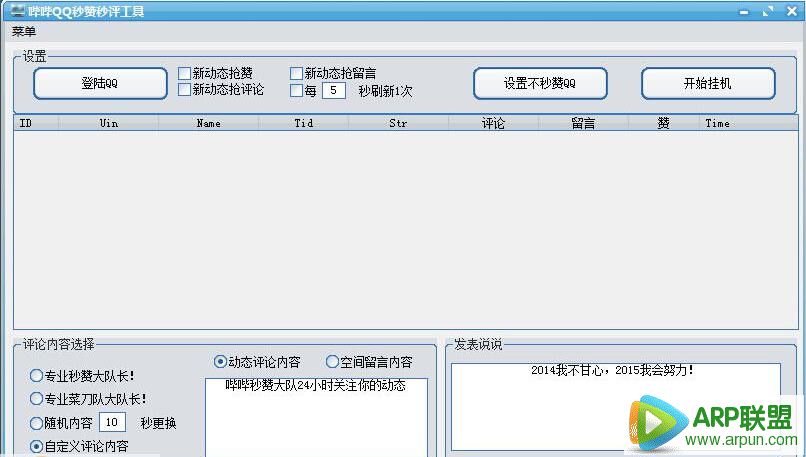
Task: Start idling with the 开始挂机 button
Action: coord(708,83)
